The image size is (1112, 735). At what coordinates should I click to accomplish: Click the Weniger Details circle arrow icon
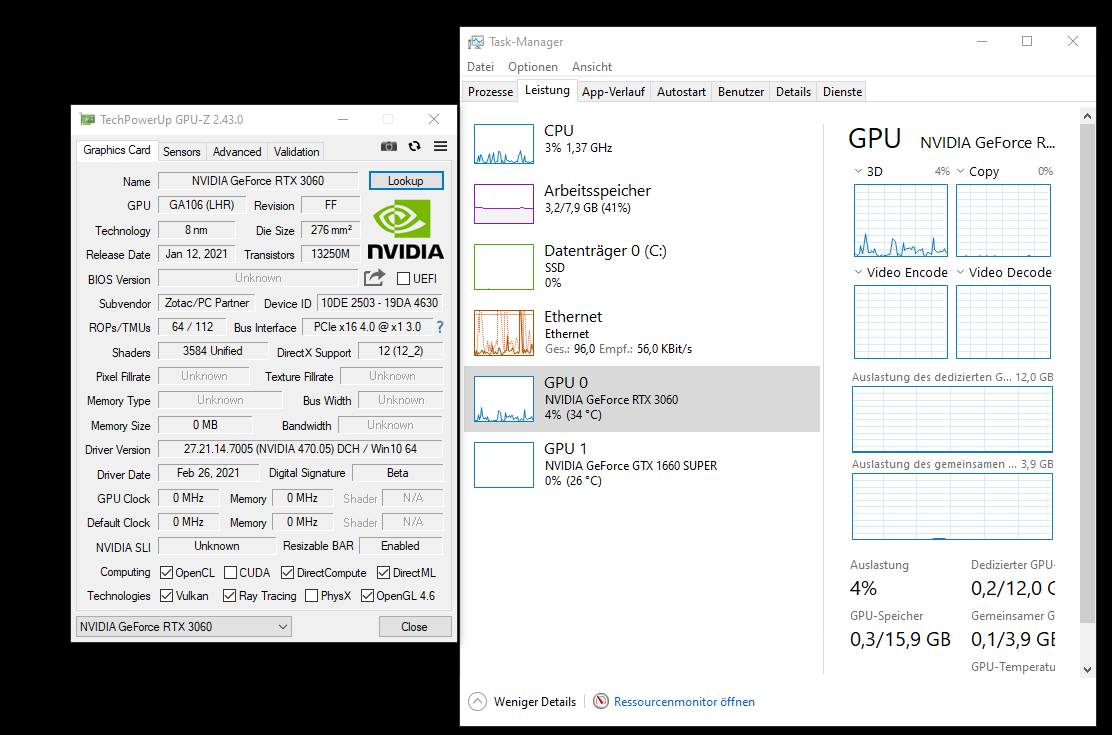[x=478, y=702]
